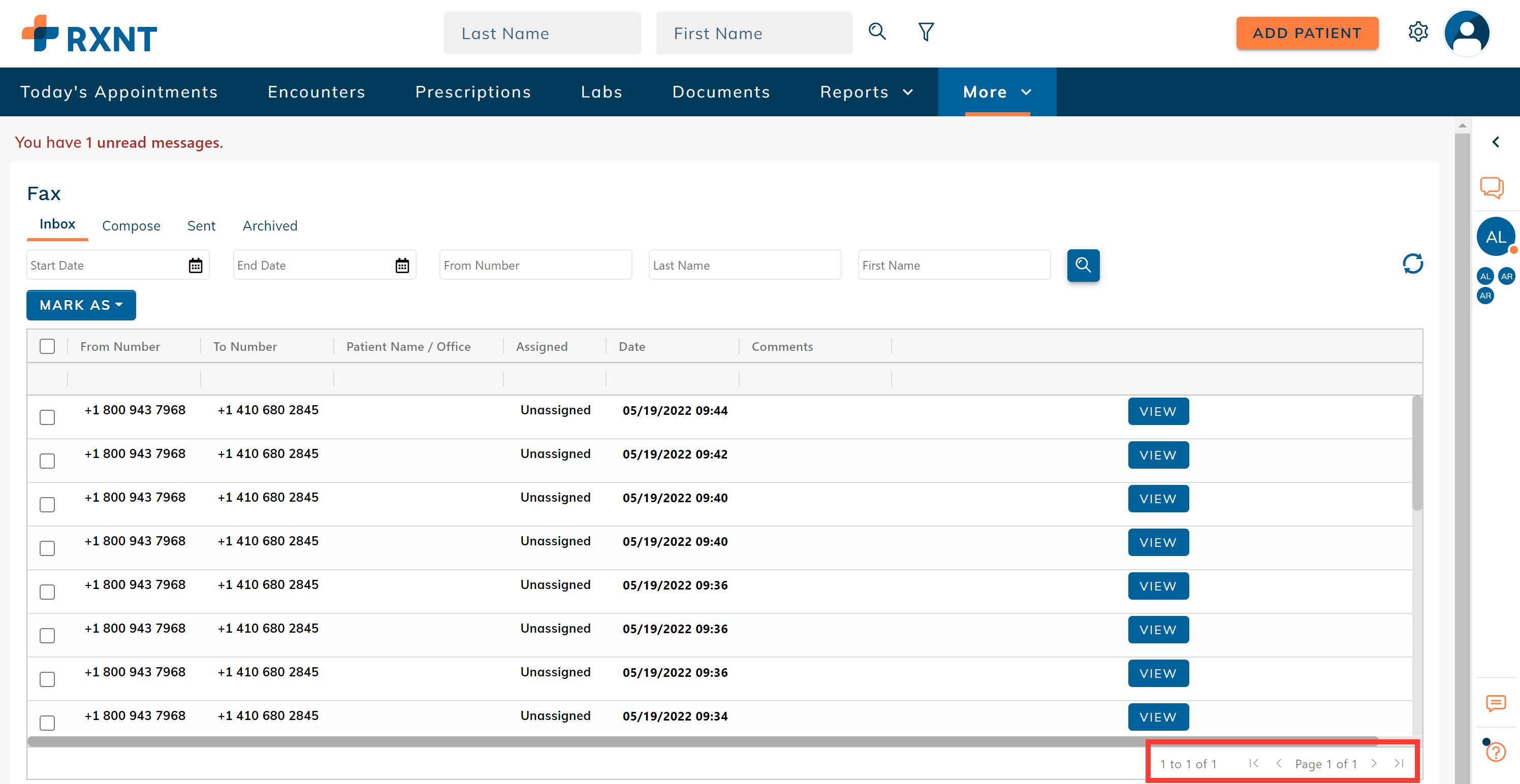Click the blue fax search button
Image resolution: width=1520 pixels, height=784 pixels.
1083,265
